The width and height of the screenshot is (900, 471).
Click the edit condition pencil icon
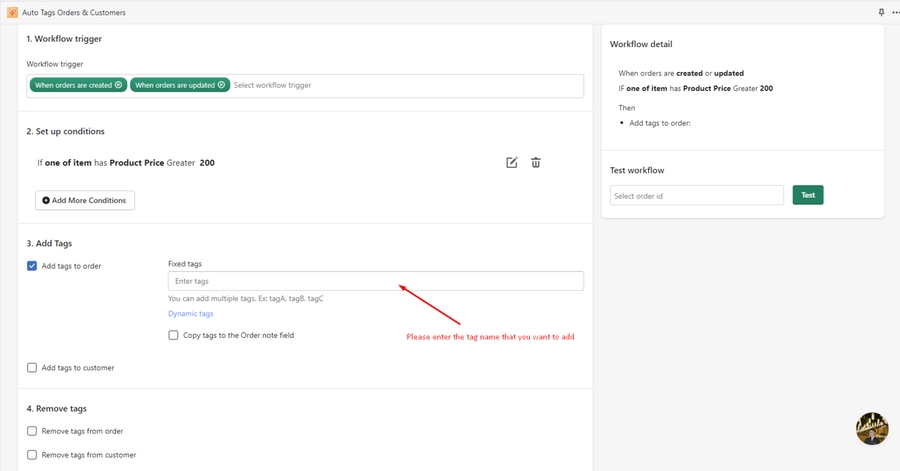[x=511, y=163]
